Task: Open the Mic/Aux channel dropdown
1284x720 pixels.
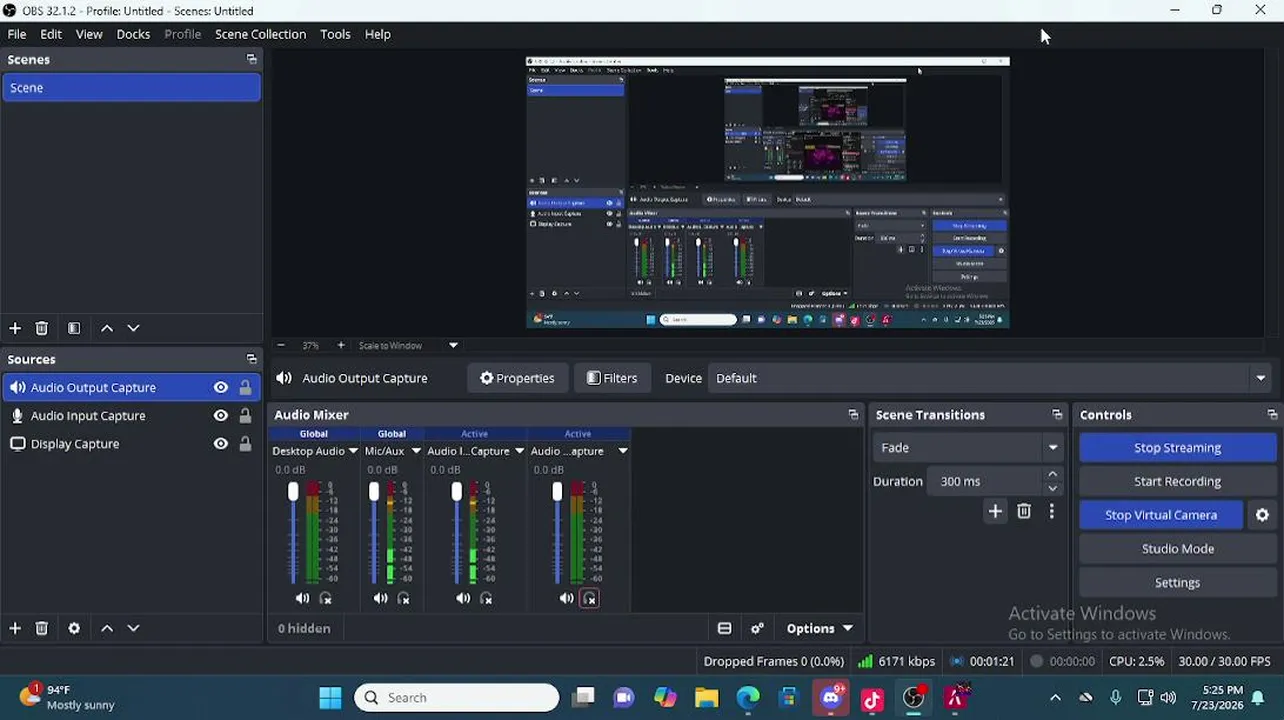Action: (x=416, y=451)
